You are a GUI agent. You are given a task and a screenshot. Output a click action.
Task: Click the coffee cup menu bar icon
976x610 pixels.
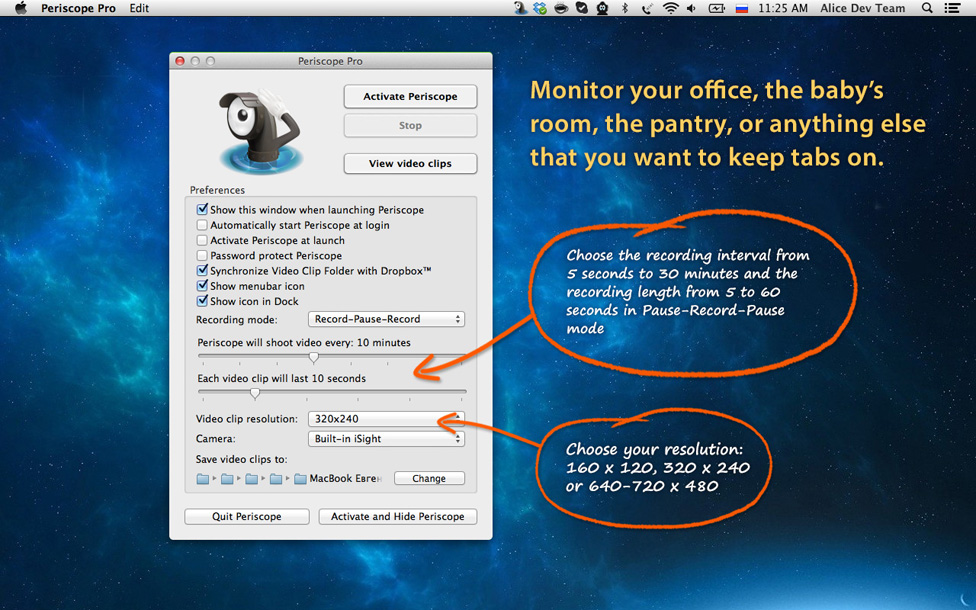561,8
